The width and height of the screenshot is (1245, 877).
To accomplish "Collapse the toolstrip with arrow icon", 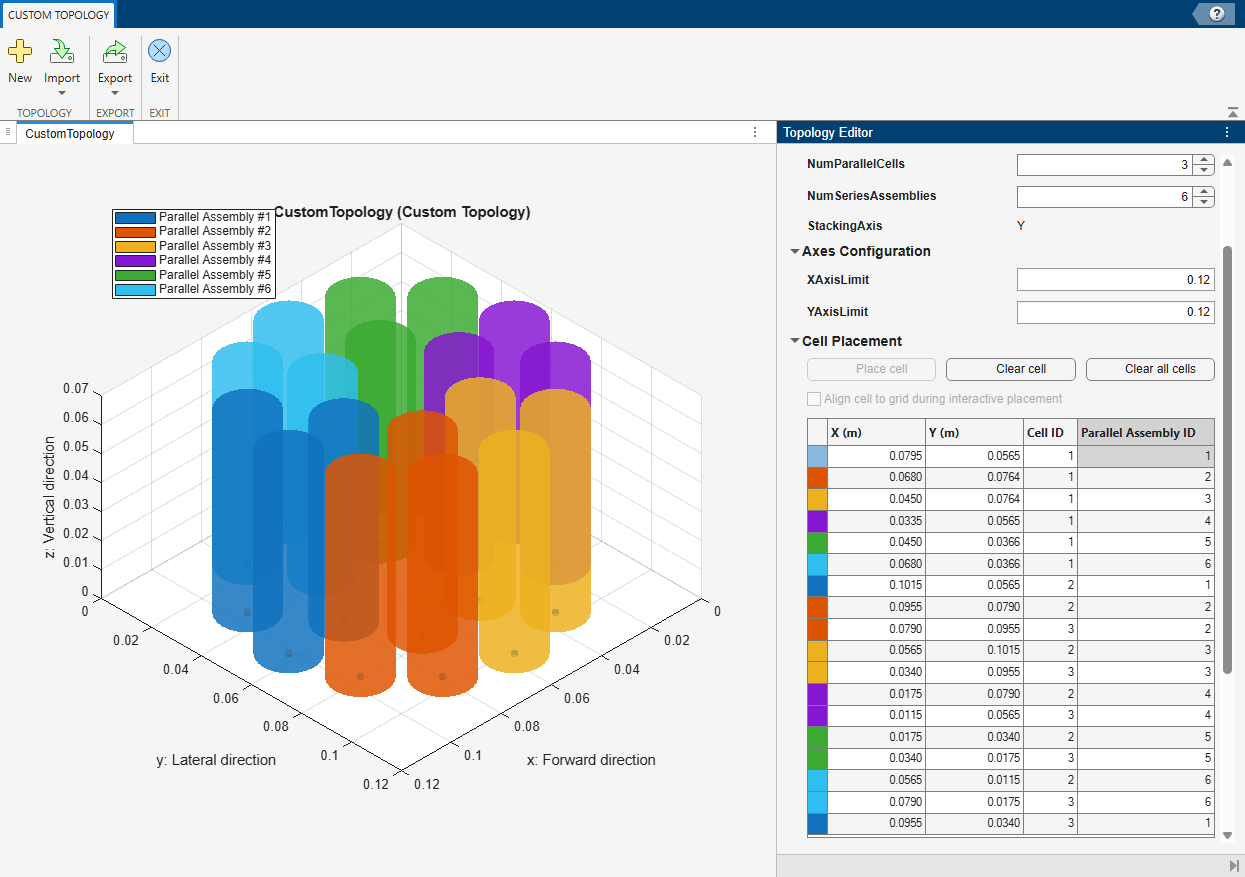I will (x=1232, y=111).
